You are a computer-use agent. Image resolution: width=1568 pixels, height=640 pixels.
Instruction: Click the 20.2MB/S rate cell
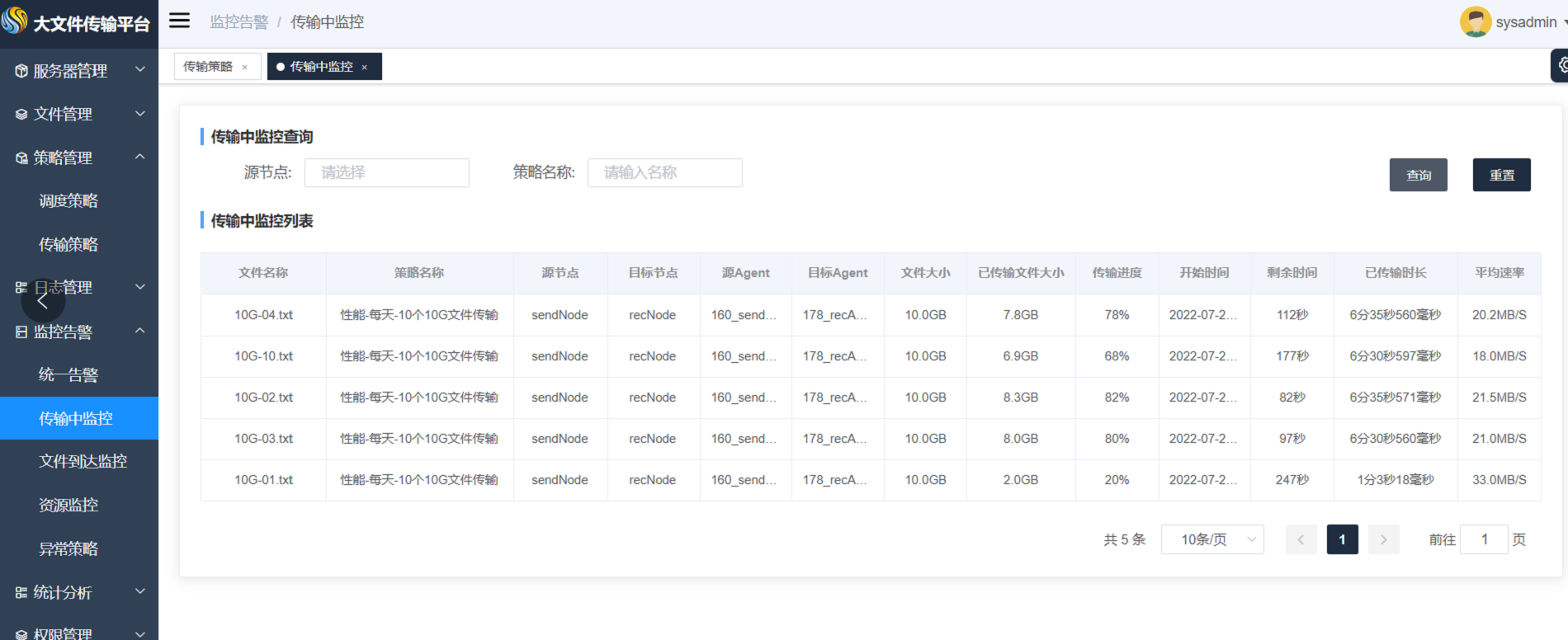click(x=1500, y=315)
